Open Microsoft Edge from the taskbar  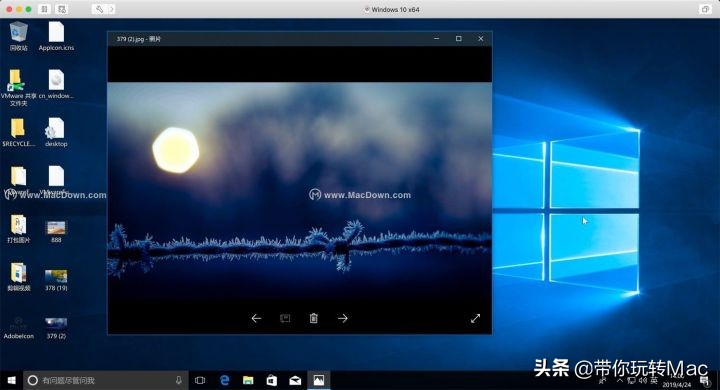225,380
